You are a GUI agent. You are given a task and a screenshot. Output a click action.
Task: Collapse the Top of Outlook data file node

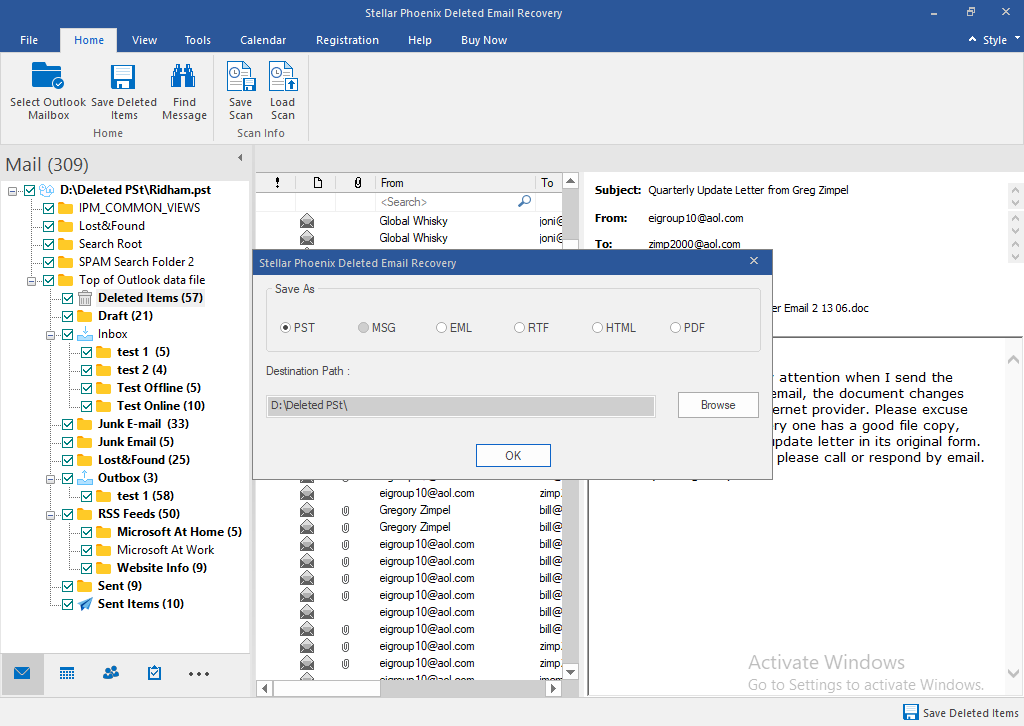click(31, 281)
